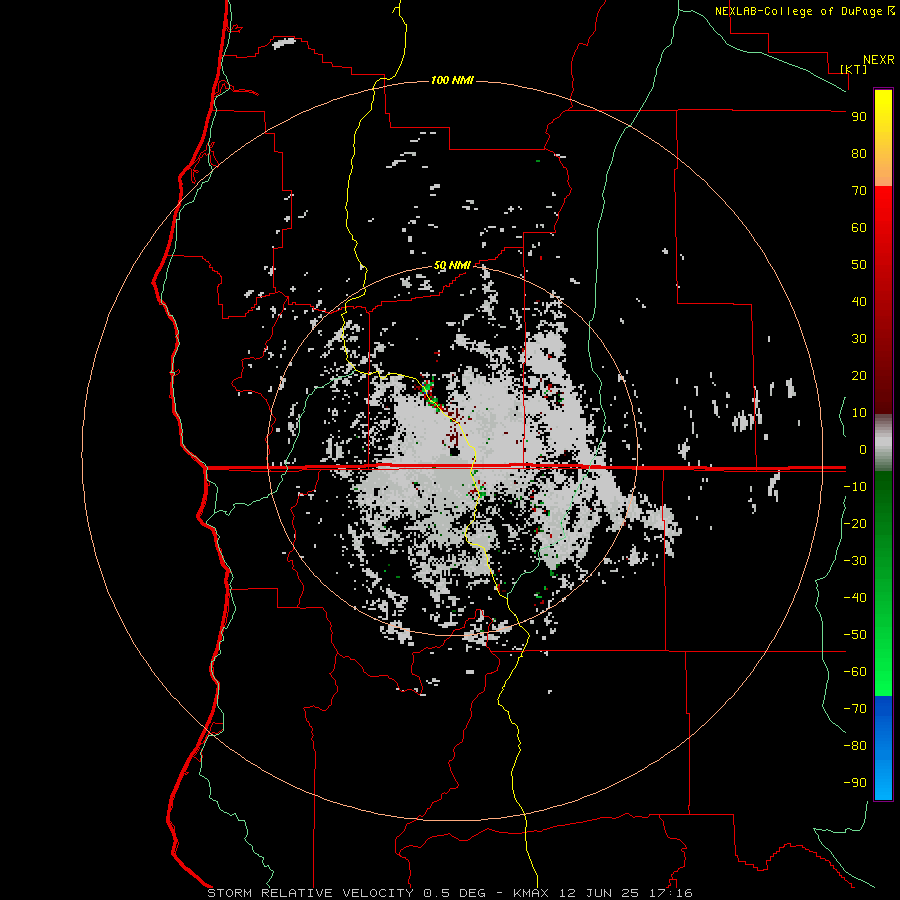The width and height of the screenshot is (900, 900).
Task: Pick the blue bottom segment of color bar
Action: pyautogui.click(x=883, y=747)
